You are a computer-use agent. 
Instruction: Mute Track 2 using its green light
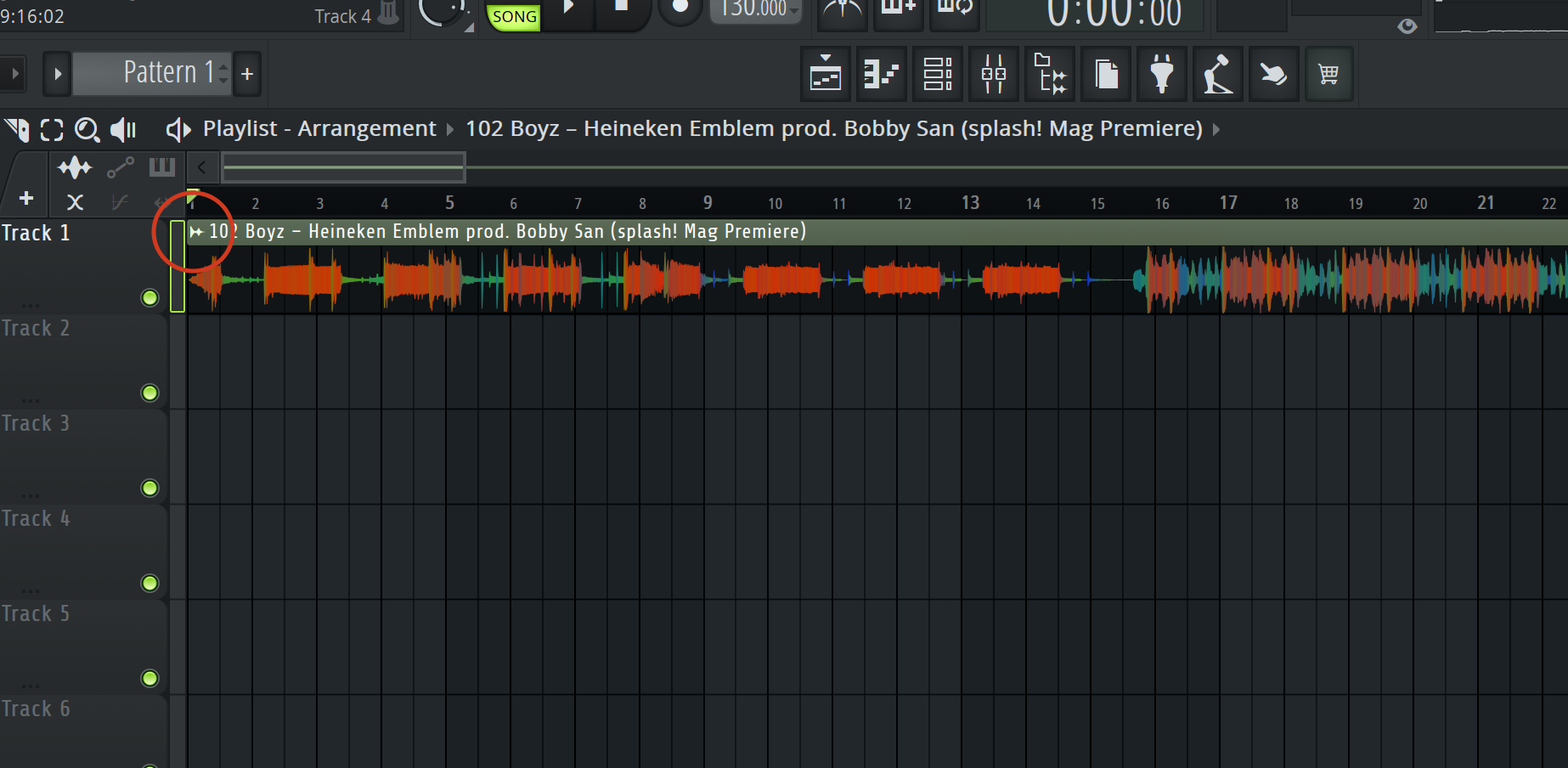point(149,392)
